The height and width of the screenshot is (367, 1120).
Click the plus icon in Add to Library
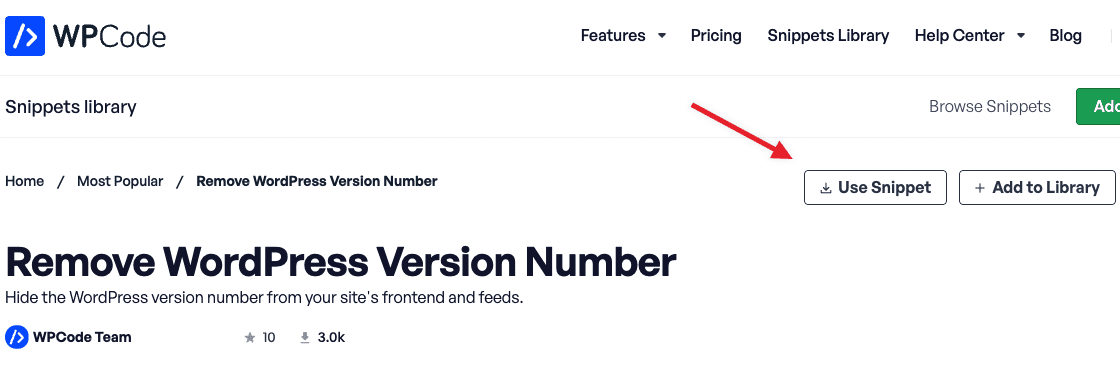(979, 188)
